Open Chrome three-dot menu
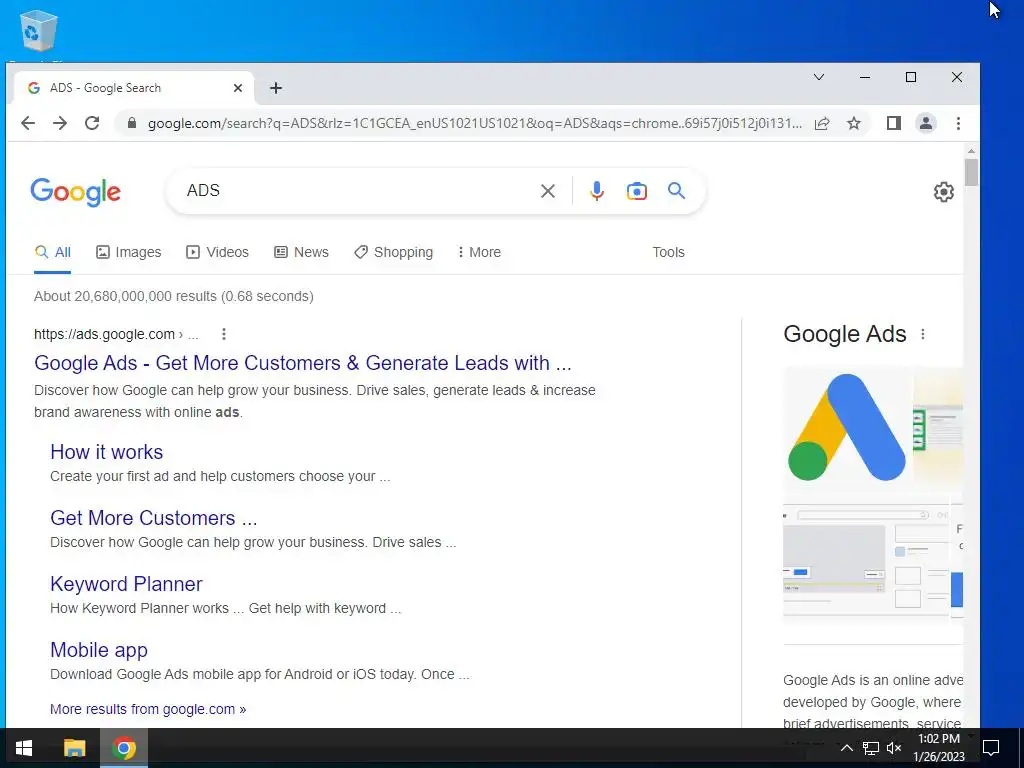 pyautogui.click(x=958, y=123)
